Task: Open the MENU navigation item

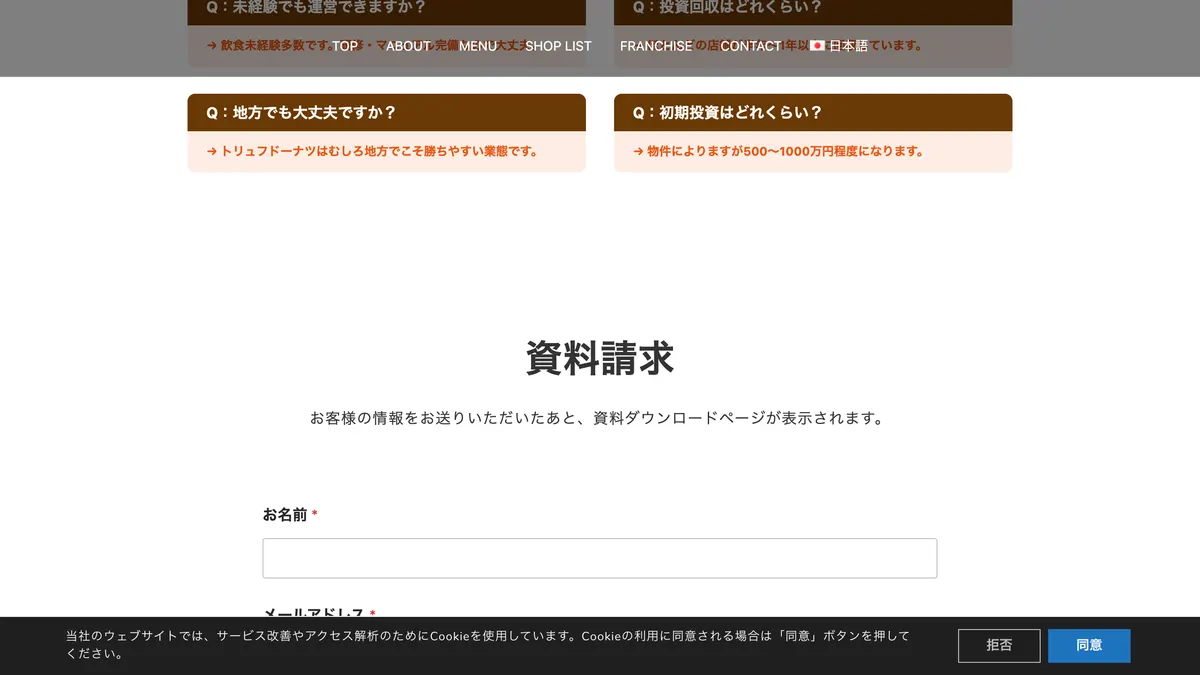Action: (478, 46)
